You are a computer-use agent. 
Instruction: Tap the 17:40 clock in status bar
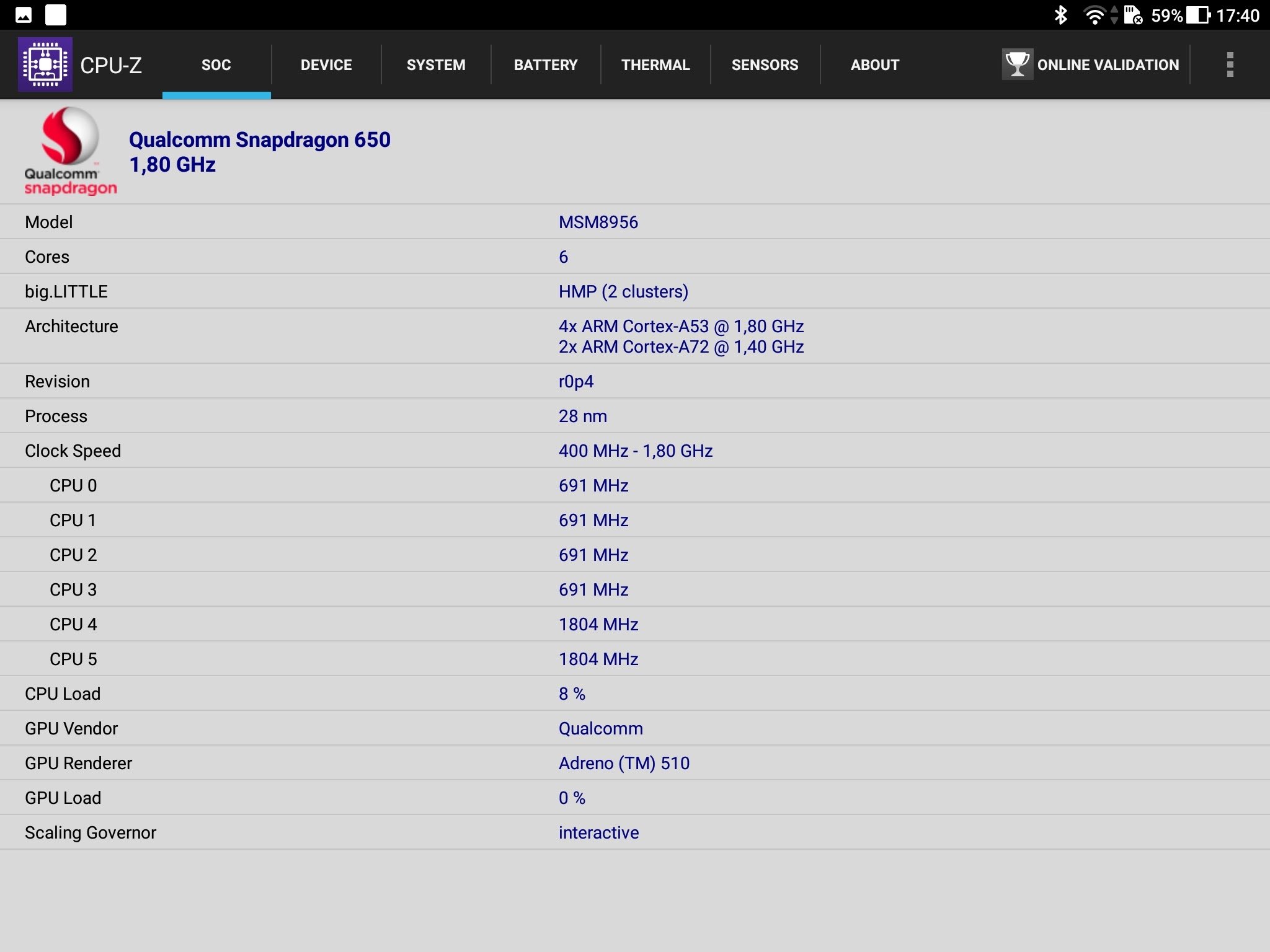[x=1238, y=15]
